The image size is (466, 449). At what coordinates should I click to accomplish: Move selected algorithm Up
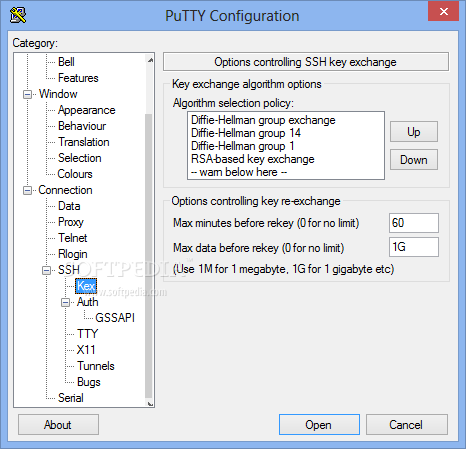[x=414, y=132]
